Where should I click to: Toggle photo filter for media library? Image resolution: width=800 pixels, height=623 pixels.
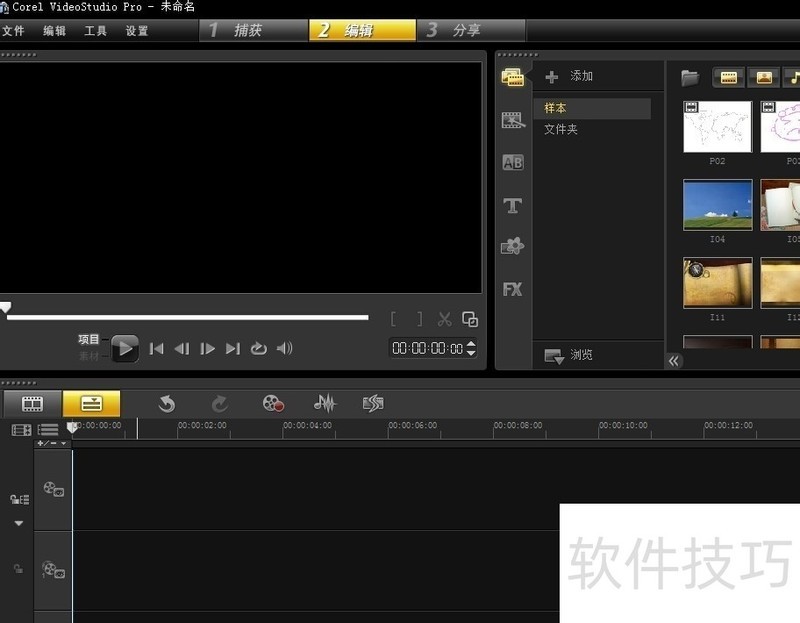[x=765, y=77]
